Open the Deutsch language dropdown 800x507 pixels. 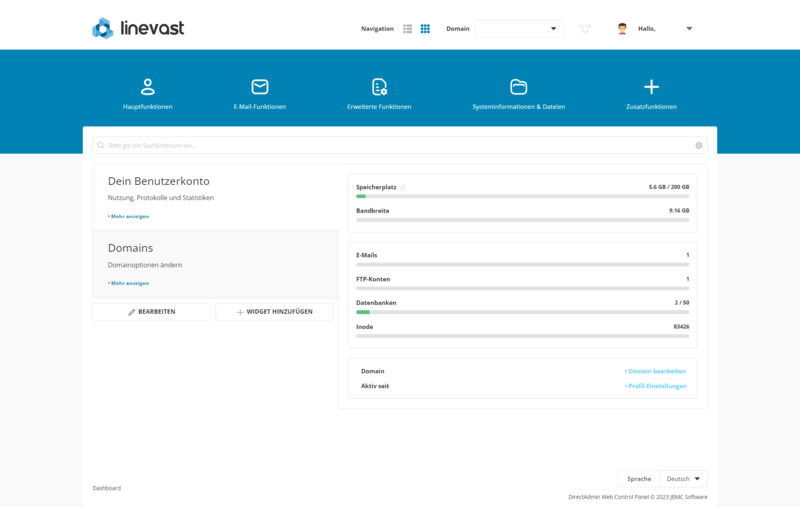pos(683,478)
